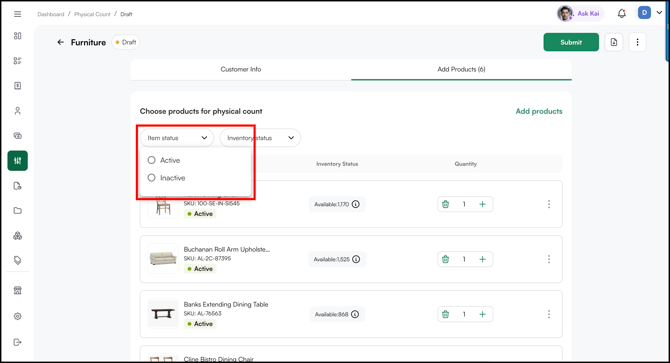670x363 pixels.
Task: Click the Cline Bistro Dining Chair name
Action: 219,359
